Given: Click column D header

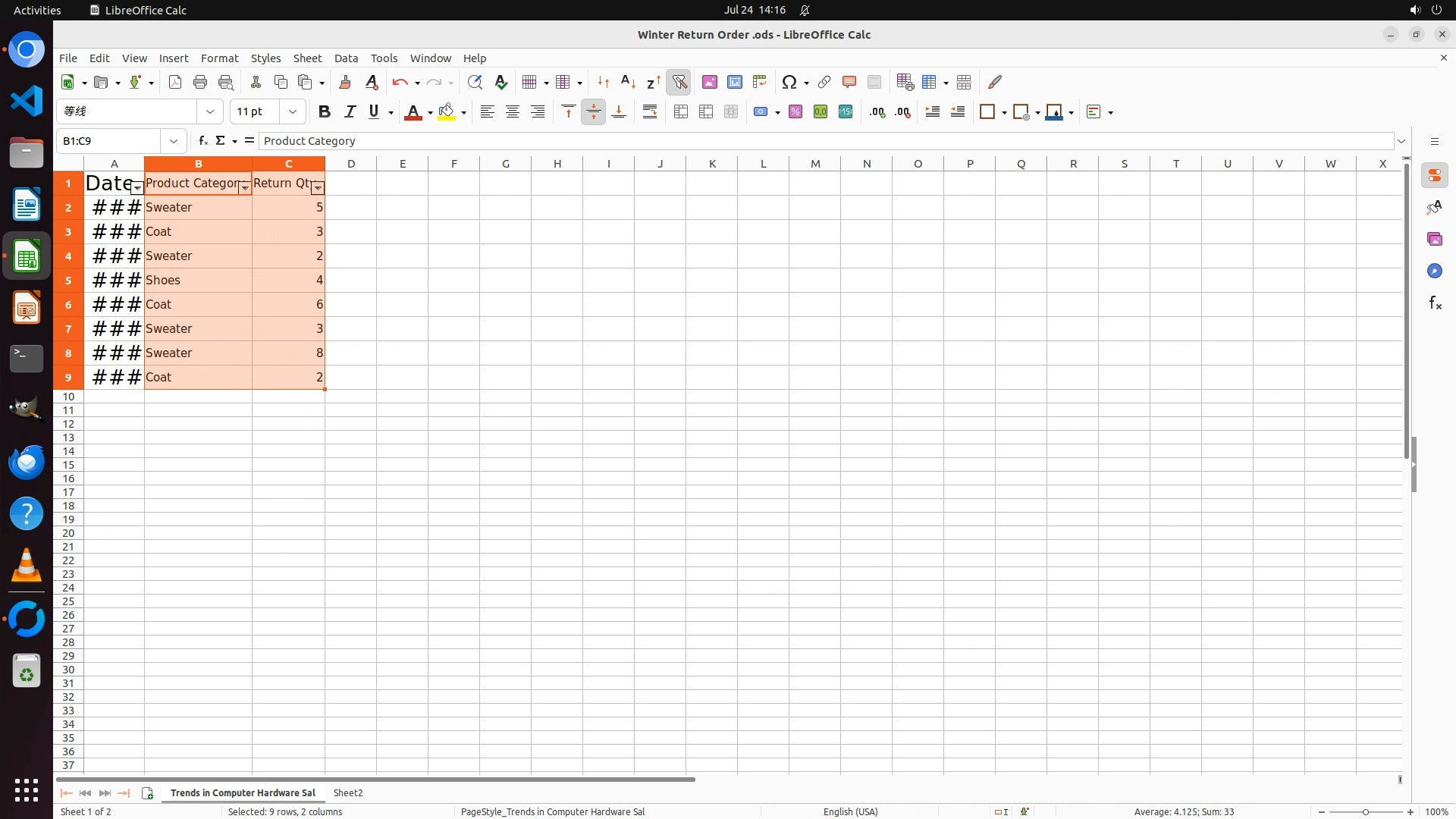Looking at the screenshot, I should coord(350,164).
